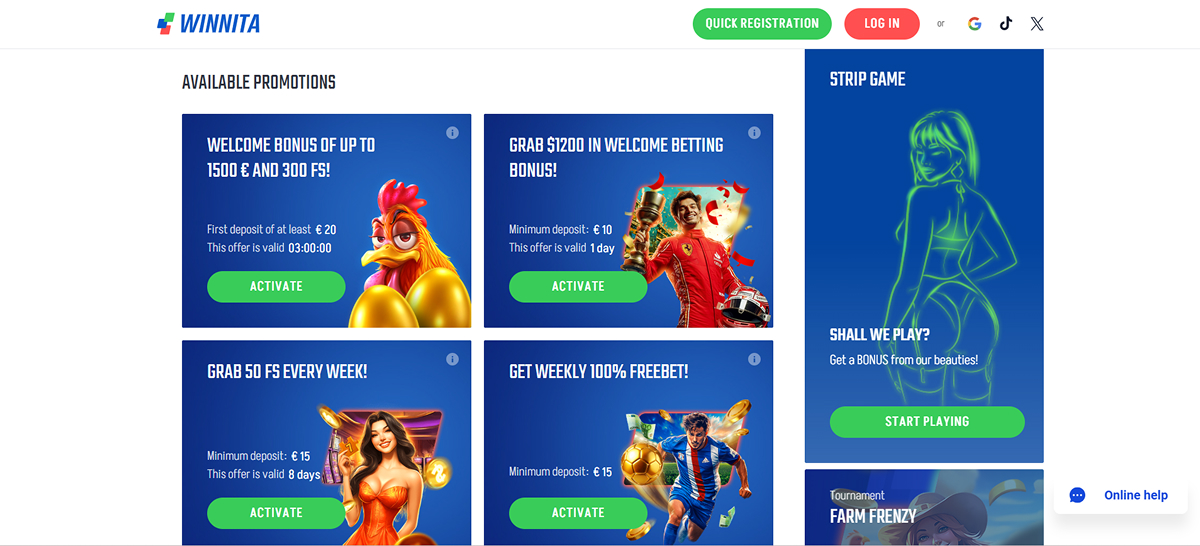Activate the weekly 100% freebet offer

click(x=578, y=512)
